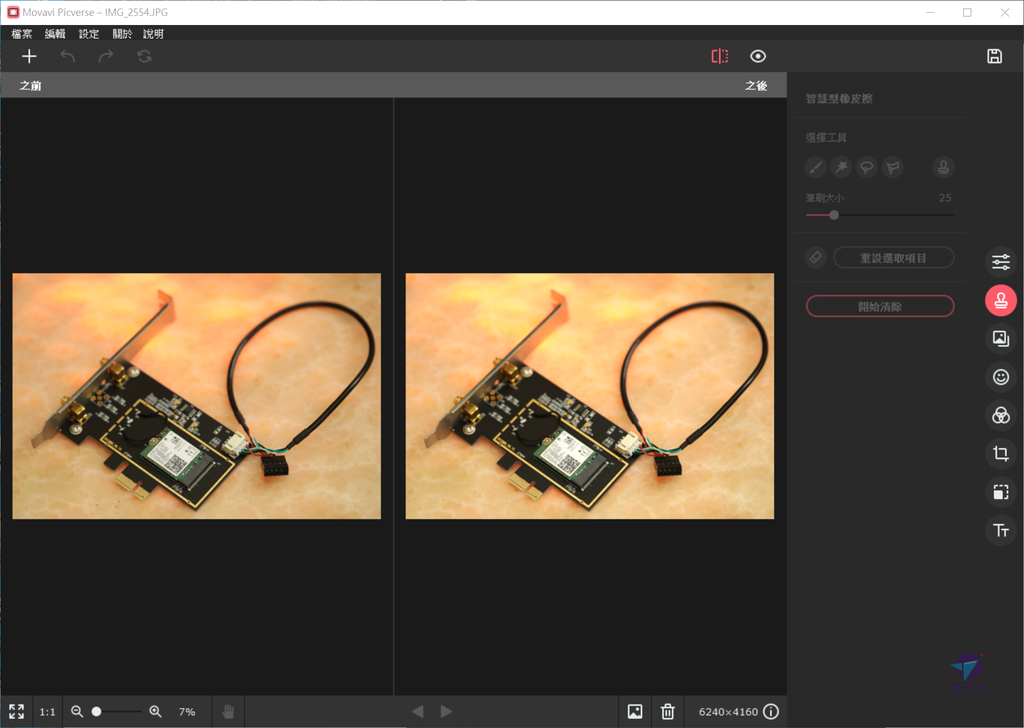Undo the last action with the undo arrow
This screenshot has width=1024, height=728.
point(67,56)
